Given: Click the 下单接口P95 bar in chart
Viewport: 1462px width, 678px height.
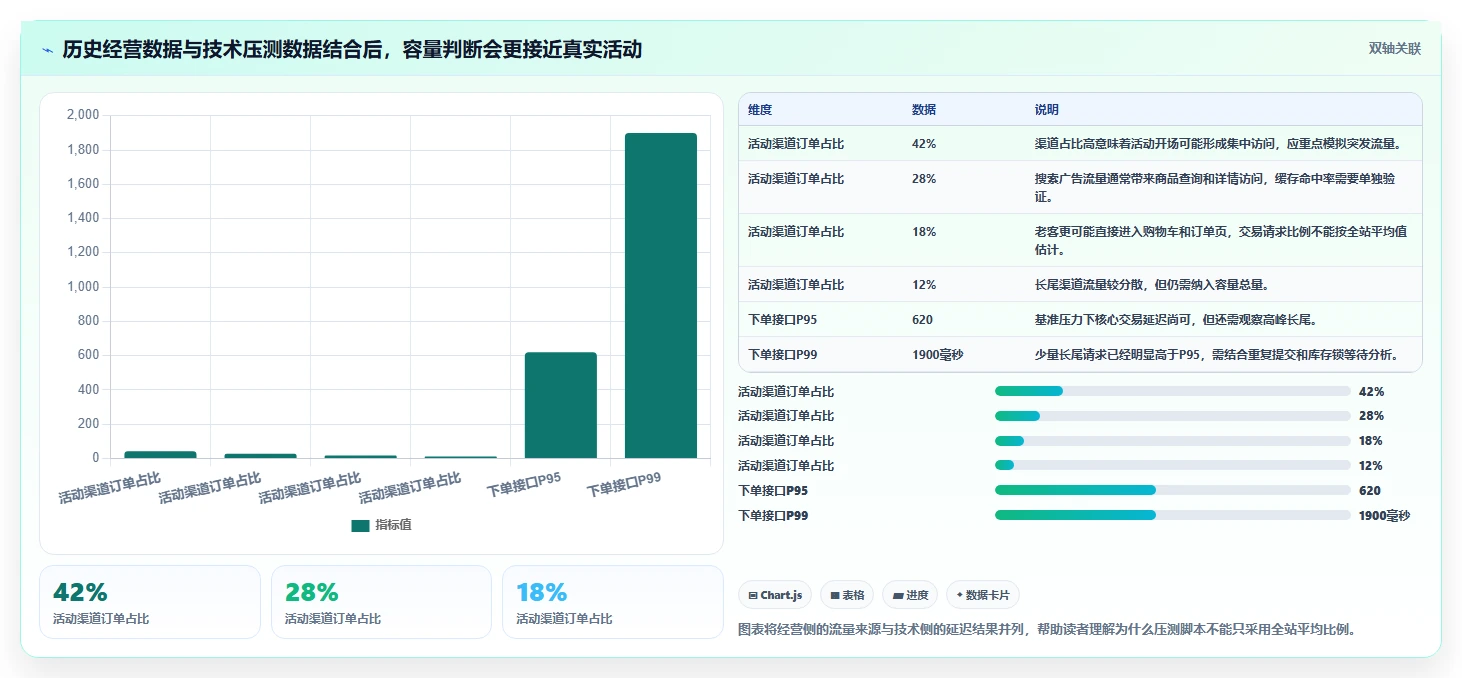Looking at the screenshot, I should [x=561, y=405].
